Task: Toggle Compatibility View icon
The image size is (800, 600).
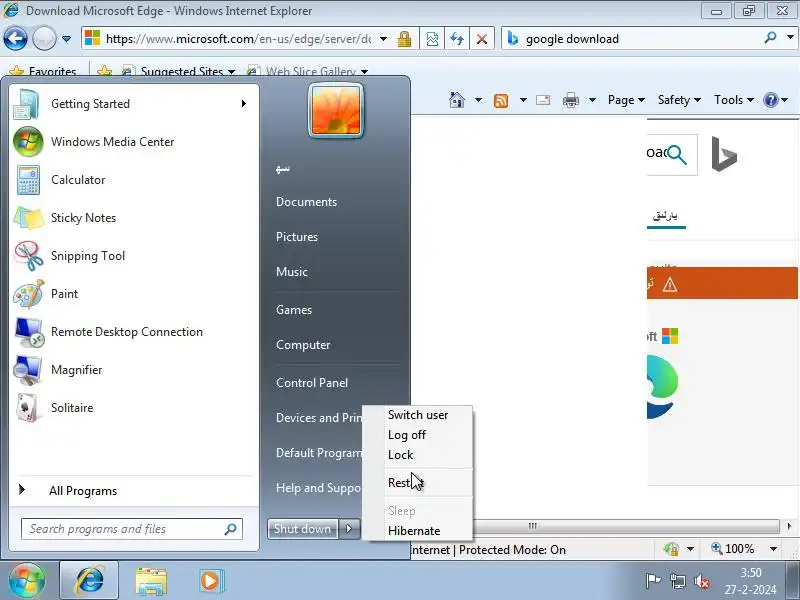Action: click(432, 39)
